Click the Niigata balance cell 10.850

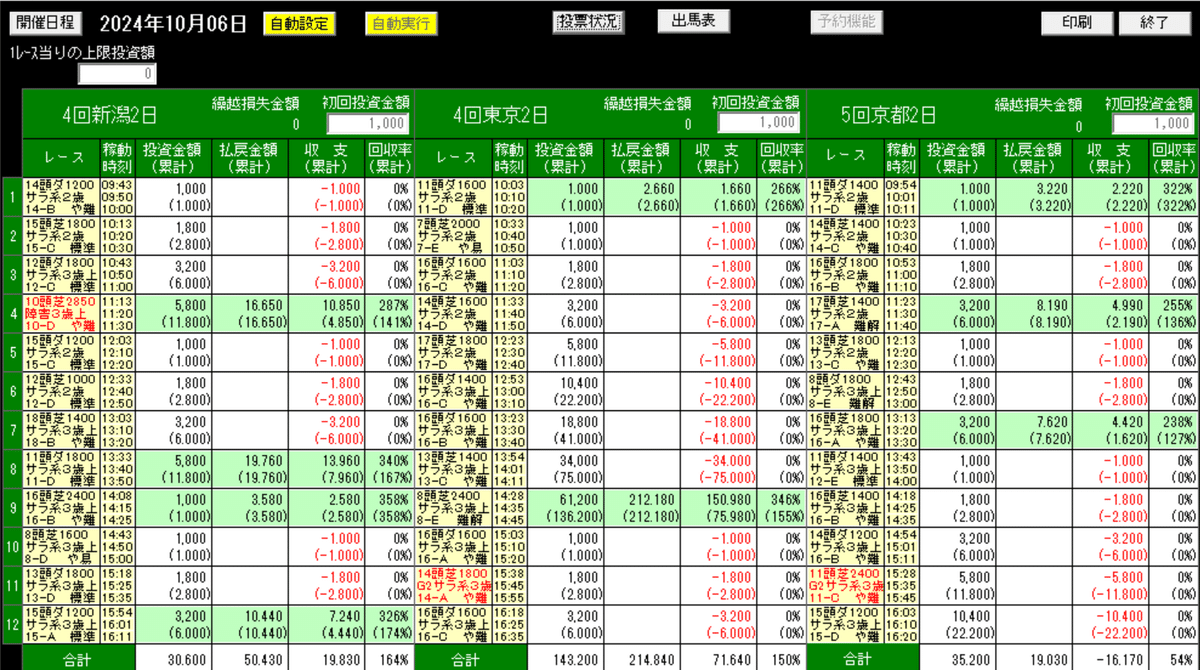(x=326, y=313)
